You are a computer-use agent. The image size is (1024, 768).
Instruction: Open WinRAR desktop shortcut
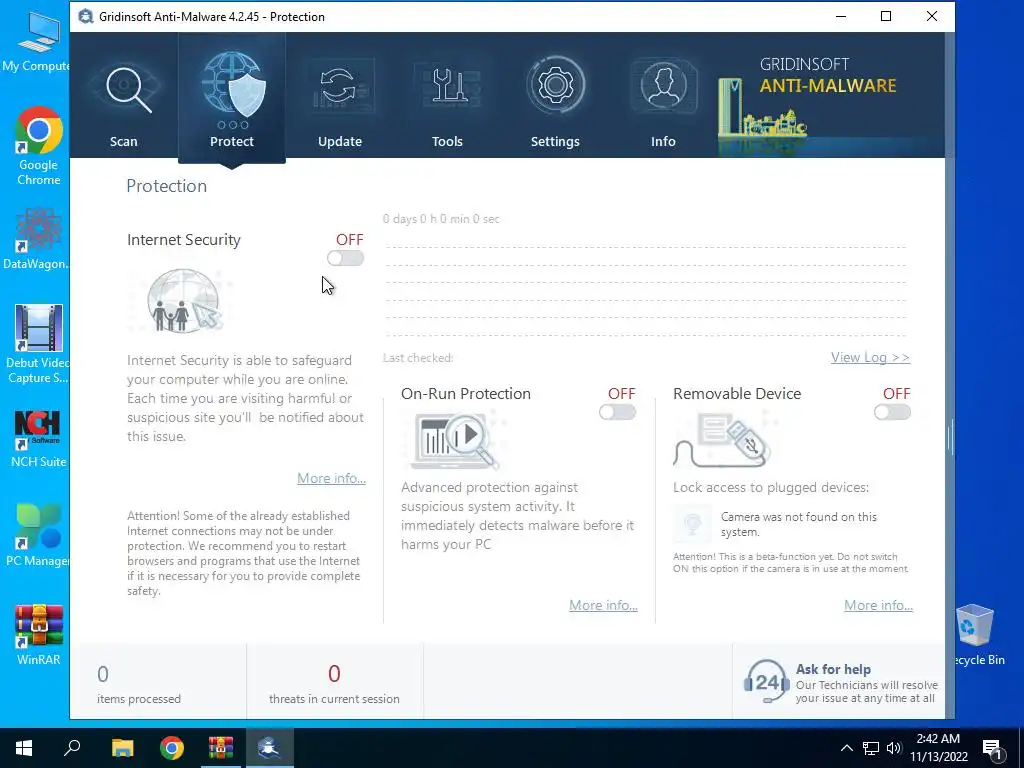(39, 635)
